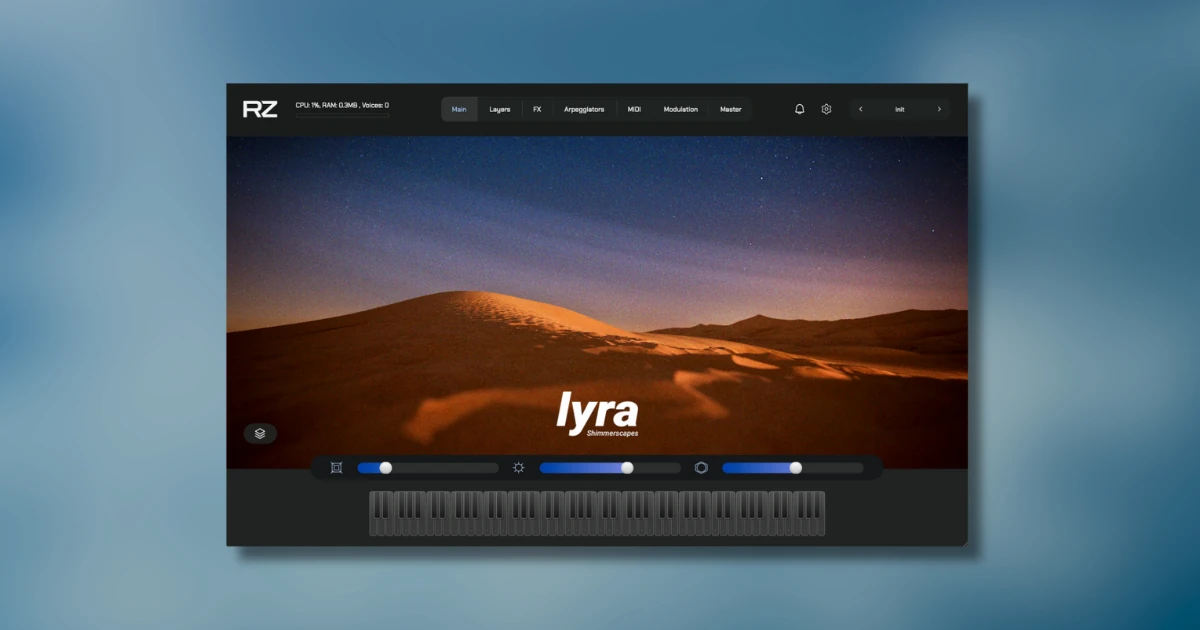Image resolution: width=1200 pixels, height=630 pixels.
Task: Open notifications via the bell icon
Action: click(799, 109)
